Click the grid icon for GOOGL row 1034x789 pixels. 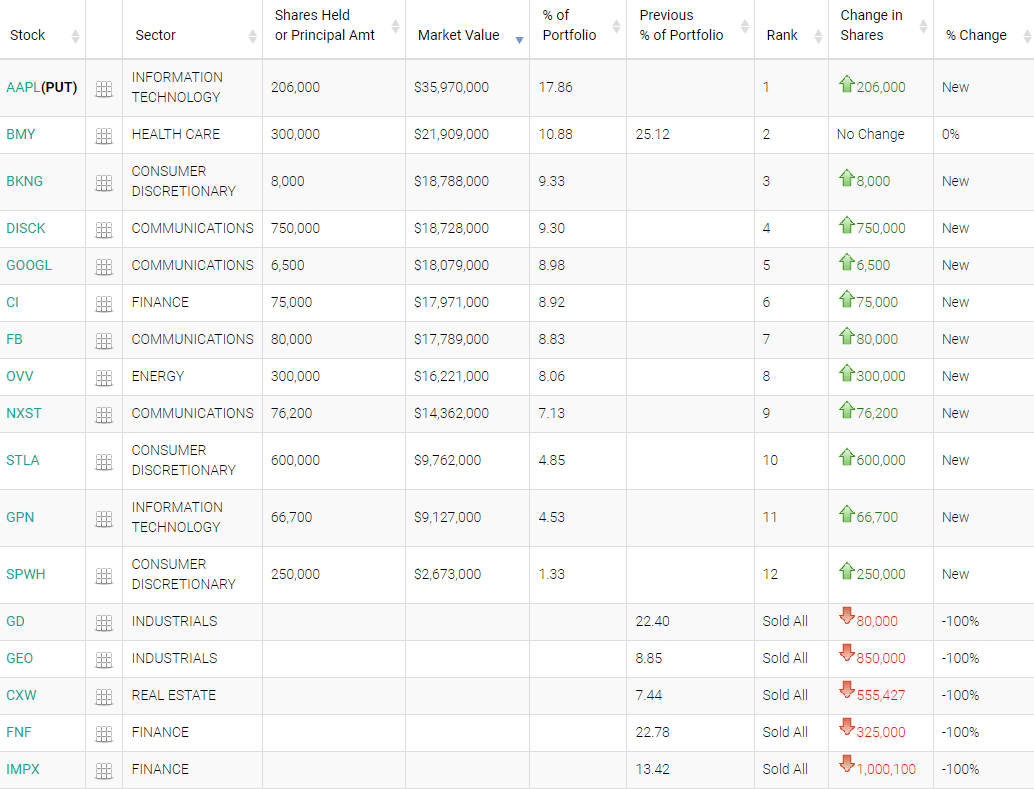(x=104, y=267)
